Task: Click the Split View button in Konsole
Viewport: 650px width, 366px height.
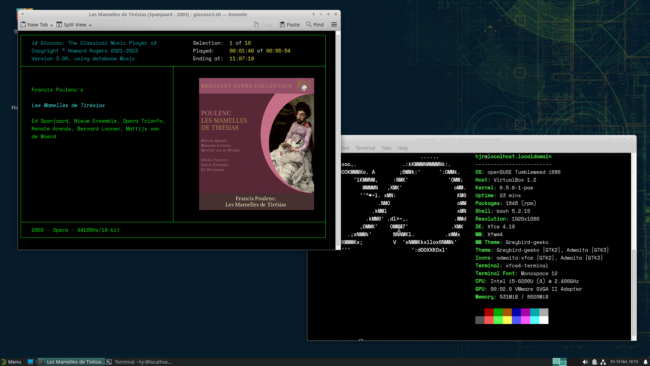Action: click(x=71, y=25)
